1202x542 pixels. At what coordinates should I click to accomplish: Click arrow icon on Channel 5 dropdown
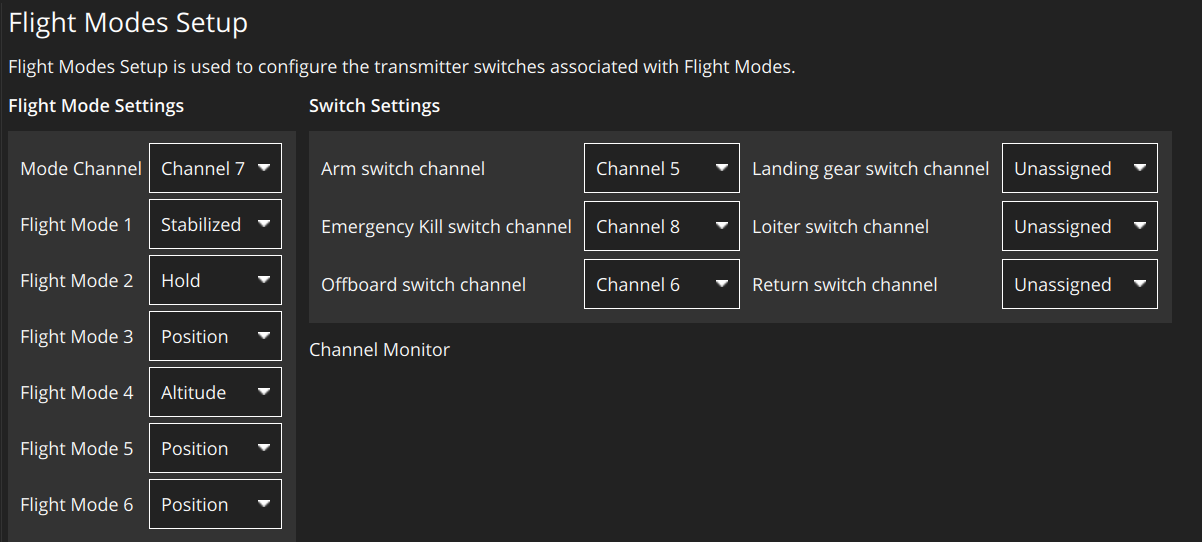722,168
